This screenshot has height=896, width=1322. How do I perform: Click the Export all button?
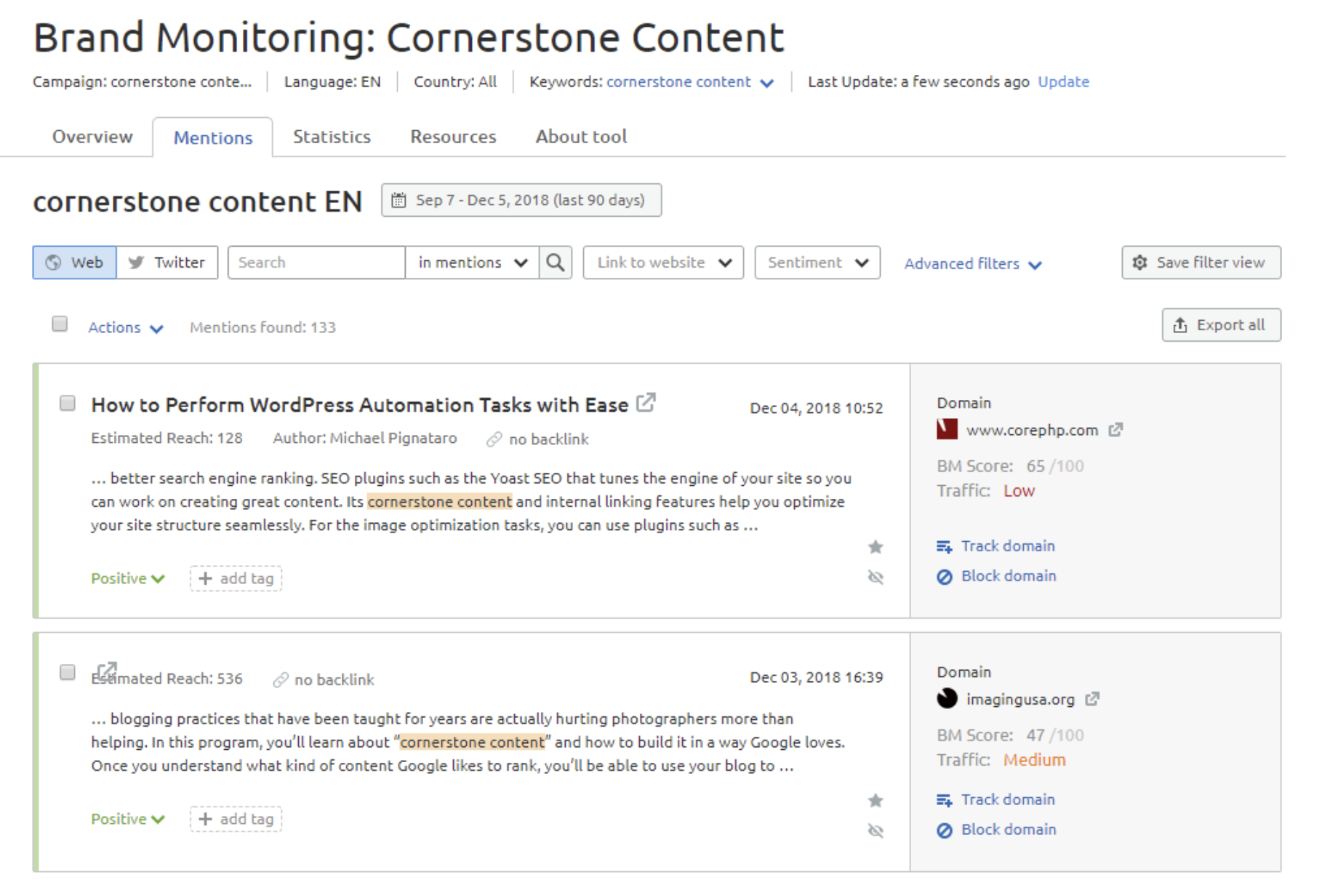1221,325
